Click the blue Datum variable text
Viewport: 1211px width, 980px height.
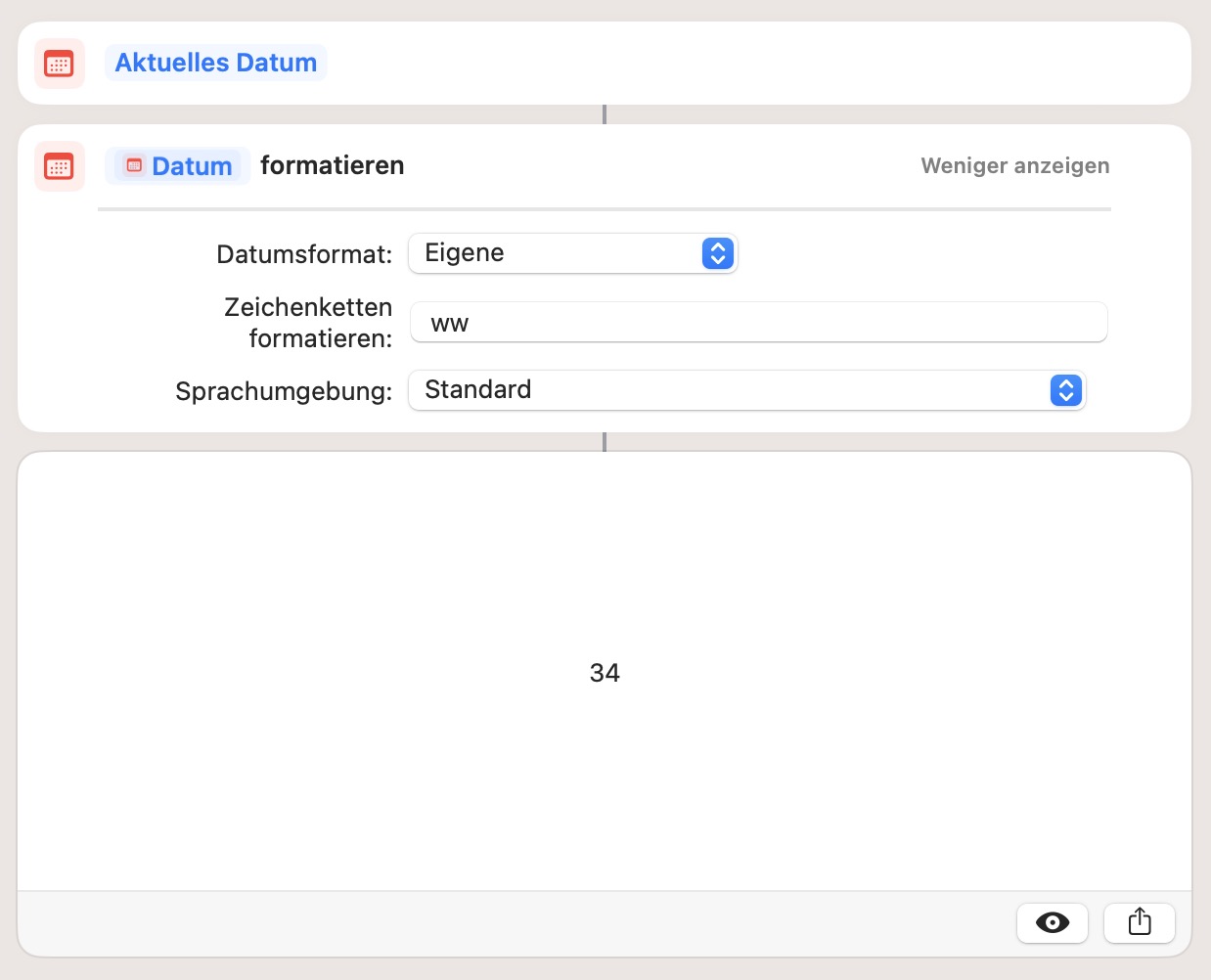[192, 166]
